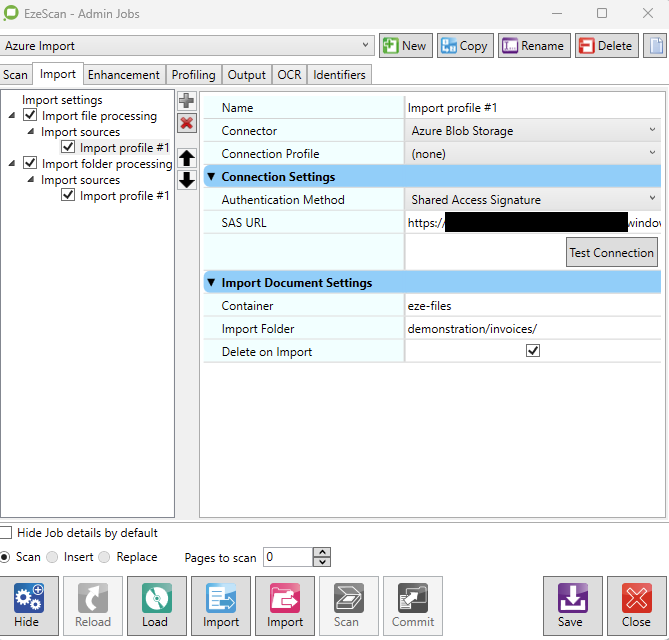This screenshot has width=669, height=640.
Task: Move profile down with the down arrow
Action: click(x=186, y=180)
